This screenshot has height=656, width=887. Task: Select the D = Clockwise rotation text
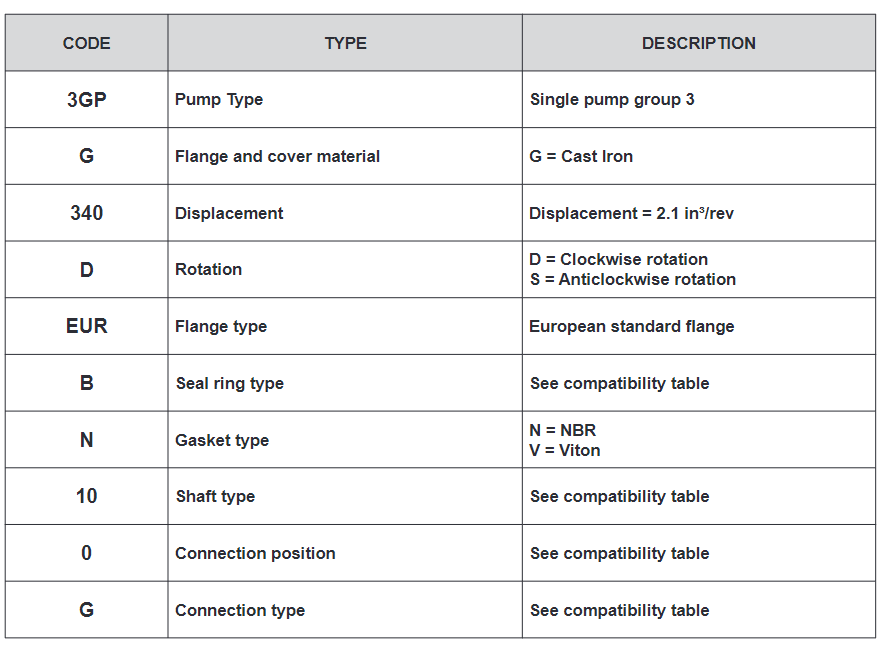[619, 259]
